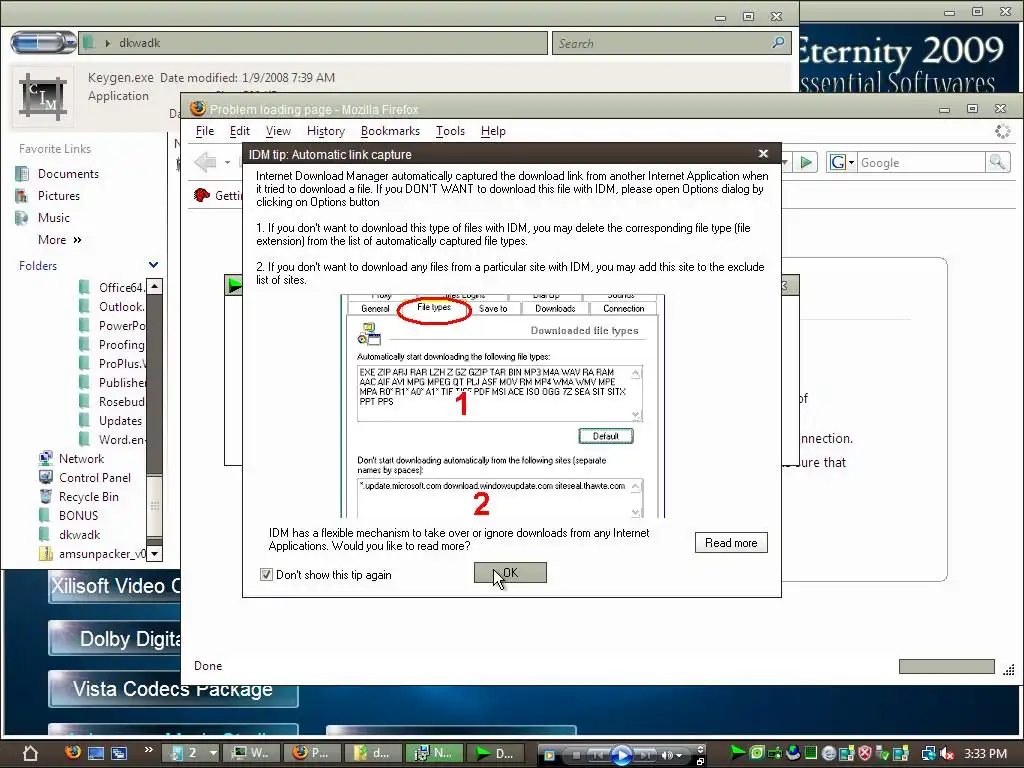Open the grouped taskbar button labeled 2

pyautogui.click(x=191, y=753)
